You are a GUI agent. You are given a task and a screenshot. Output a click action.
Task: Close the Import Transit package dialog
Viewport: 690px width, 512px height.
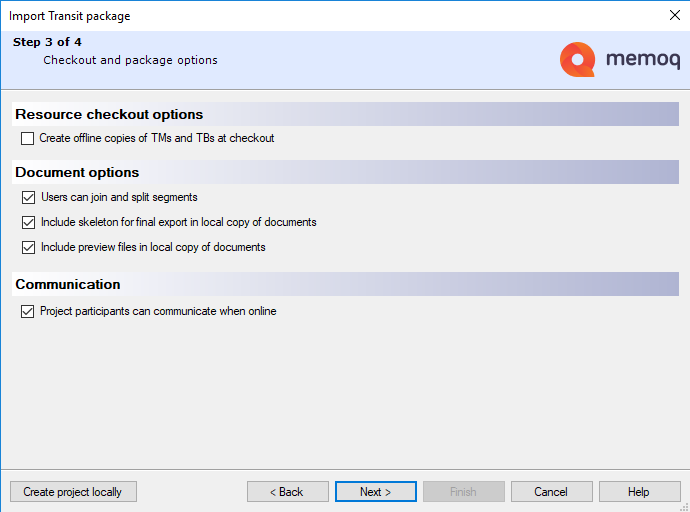[x=674, y=15]
